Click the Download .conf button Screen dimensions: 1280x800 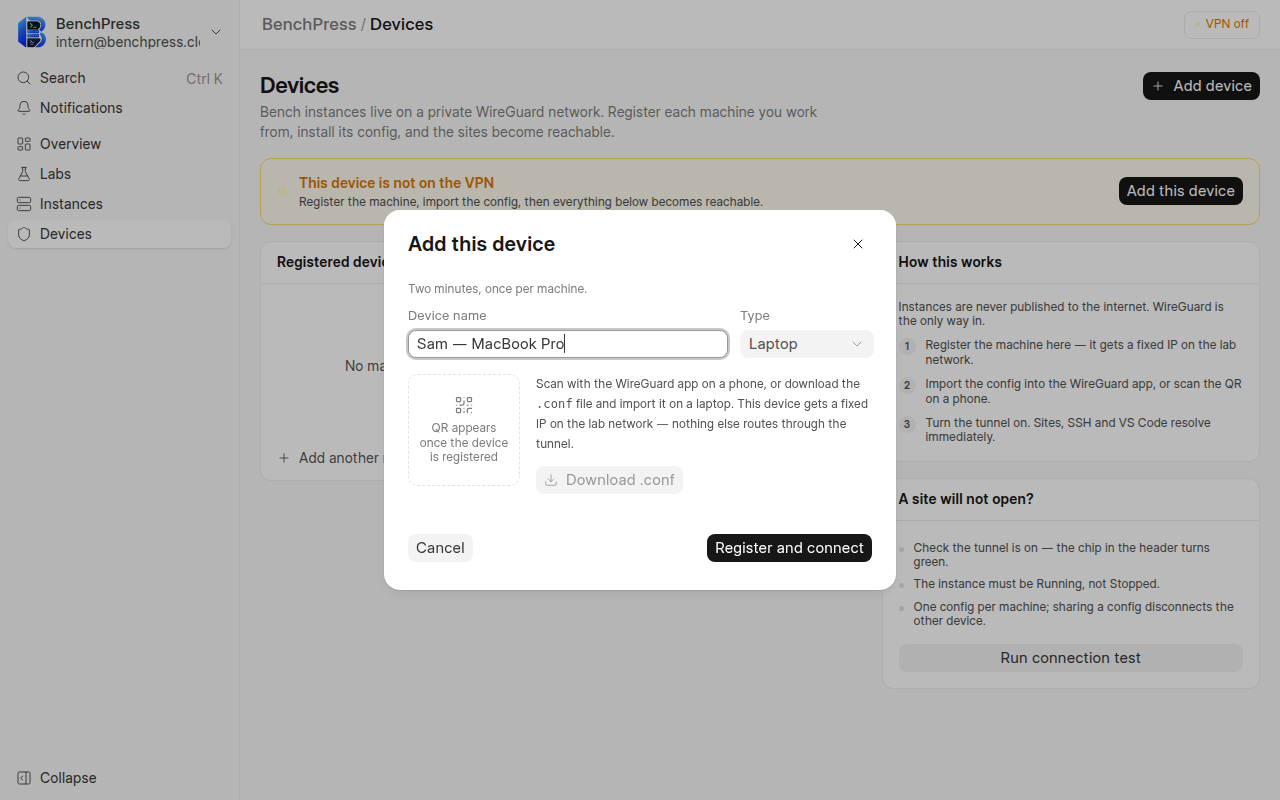pyautogui.click(x=609, y=480)
